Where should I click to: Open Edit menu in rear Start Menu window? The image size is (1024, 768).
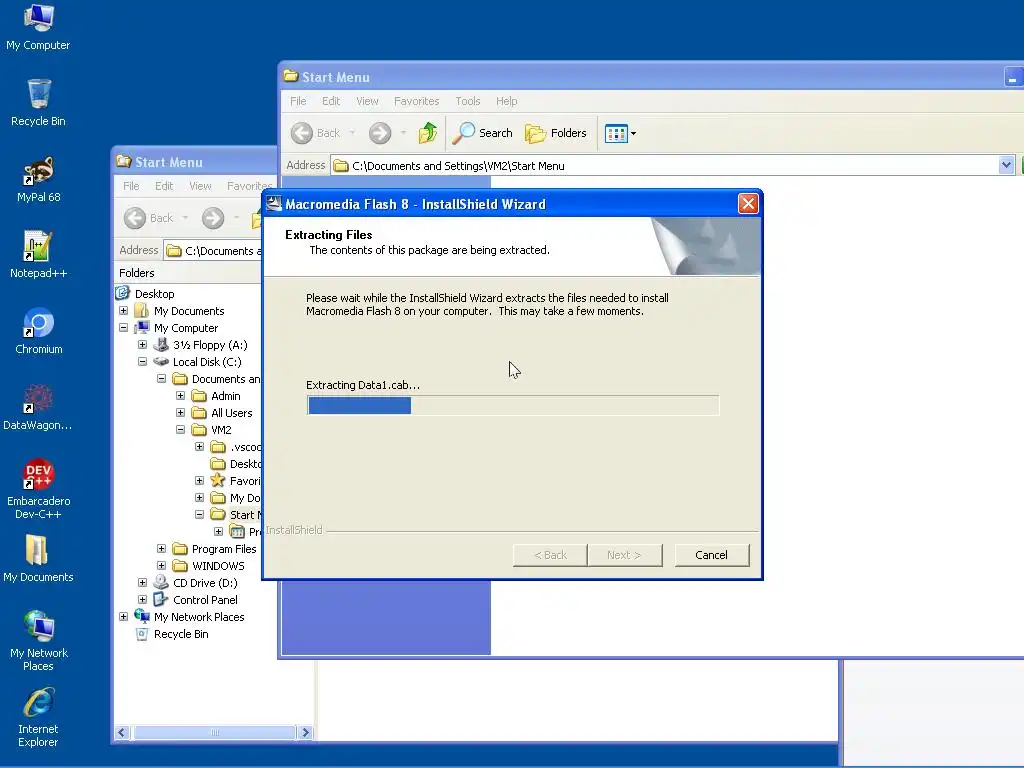164,186
